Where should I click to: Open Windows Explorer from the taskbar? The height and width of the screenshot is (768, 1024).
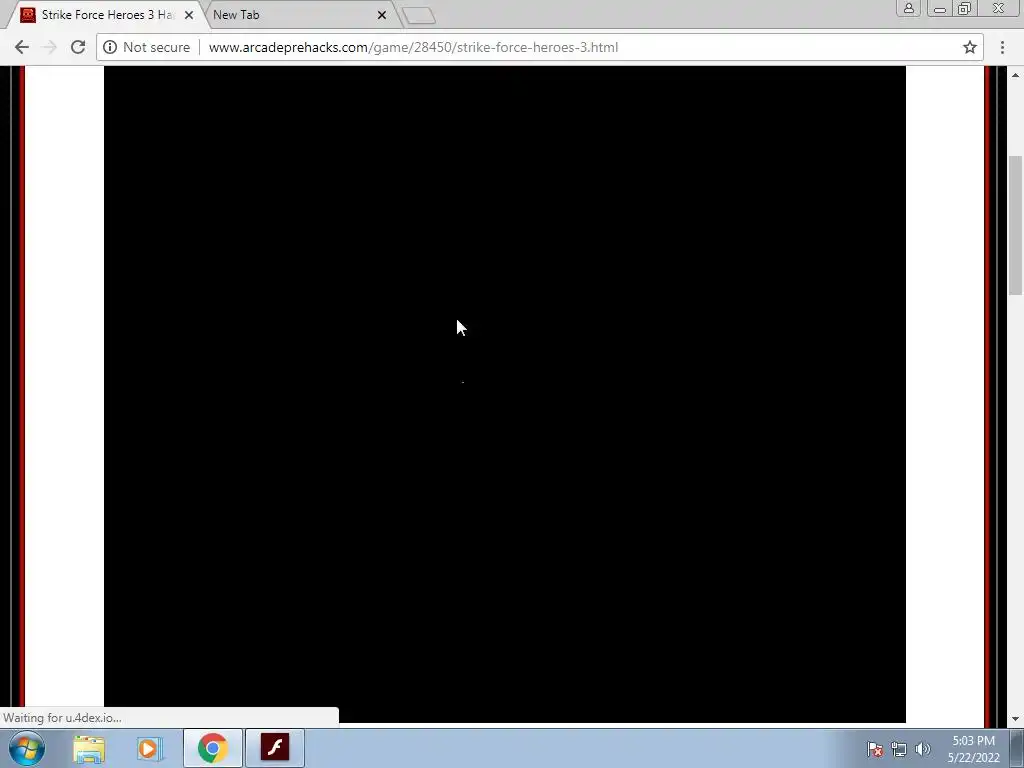click(89, 748)
